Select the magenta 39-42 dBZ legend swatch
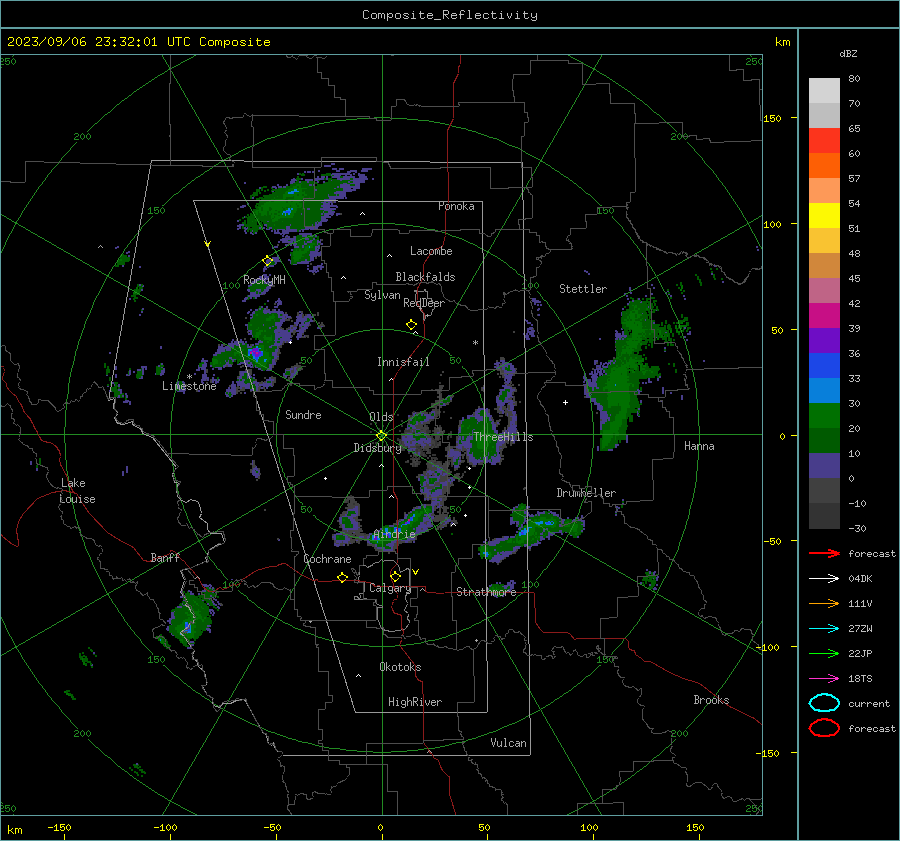Screen dimensions: 900x841 click(824, 316)
